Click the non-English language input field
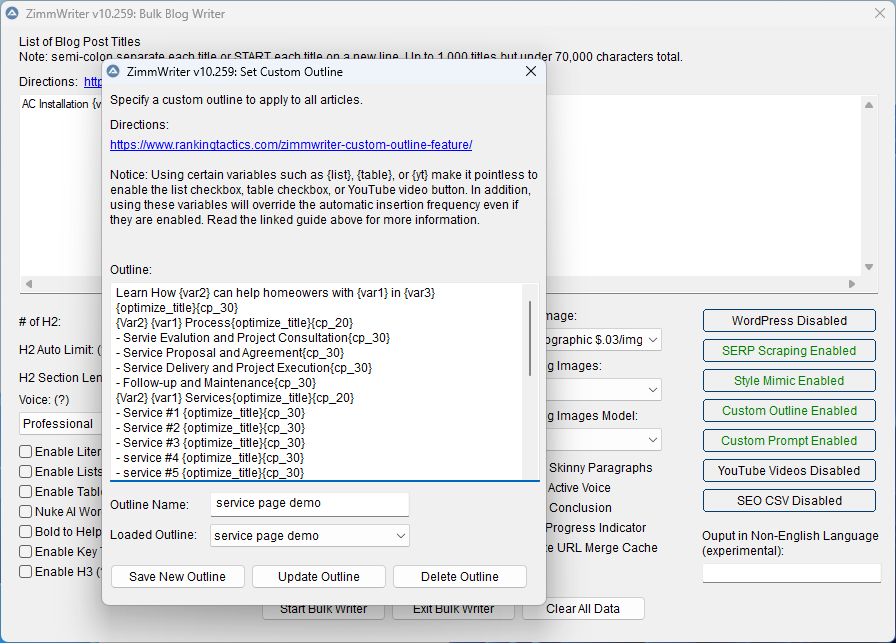Image resolution: width=896 pixels, height=643 pixels. (x=791, y=573)
